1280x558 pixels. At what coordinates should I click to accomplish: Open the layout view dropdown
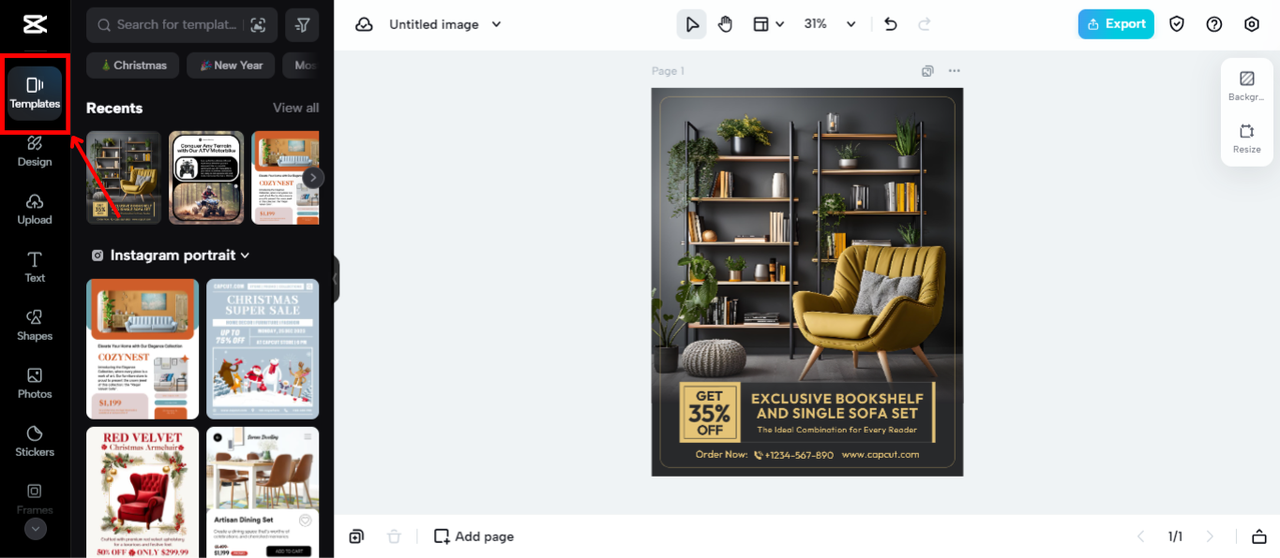tap(768, 24)
